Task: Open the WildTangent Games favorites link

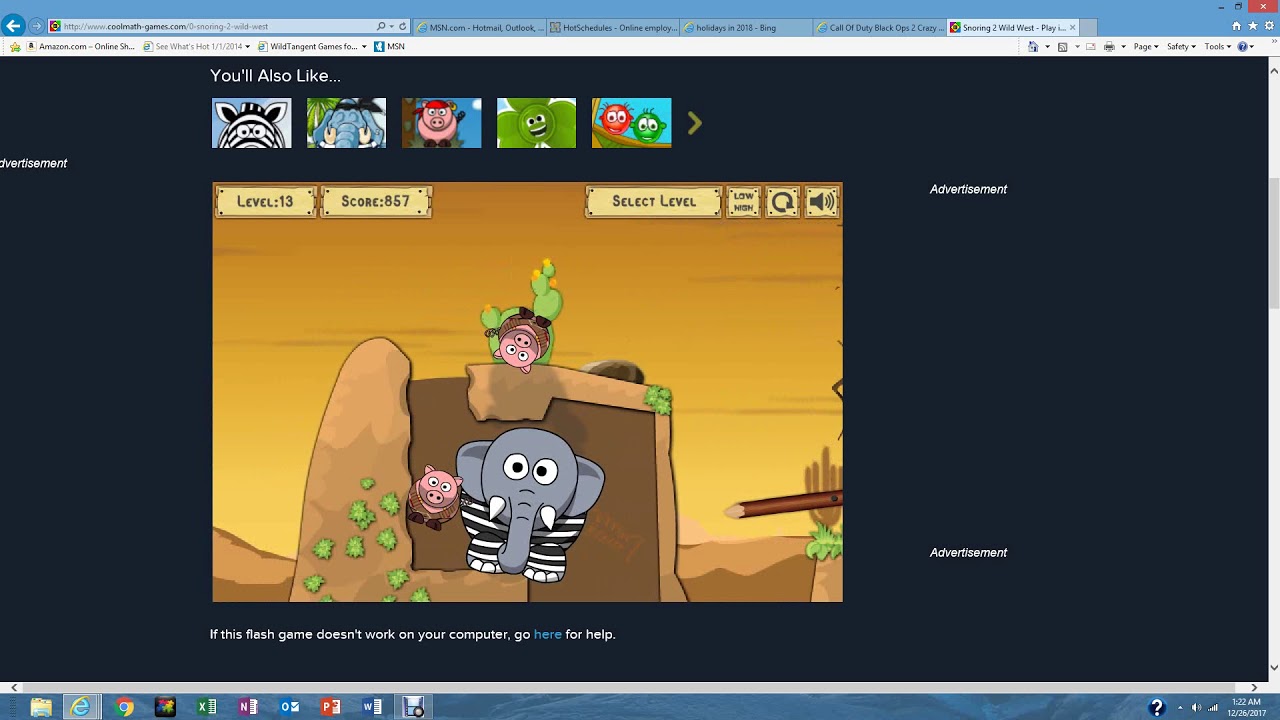Action: [308, 46]
